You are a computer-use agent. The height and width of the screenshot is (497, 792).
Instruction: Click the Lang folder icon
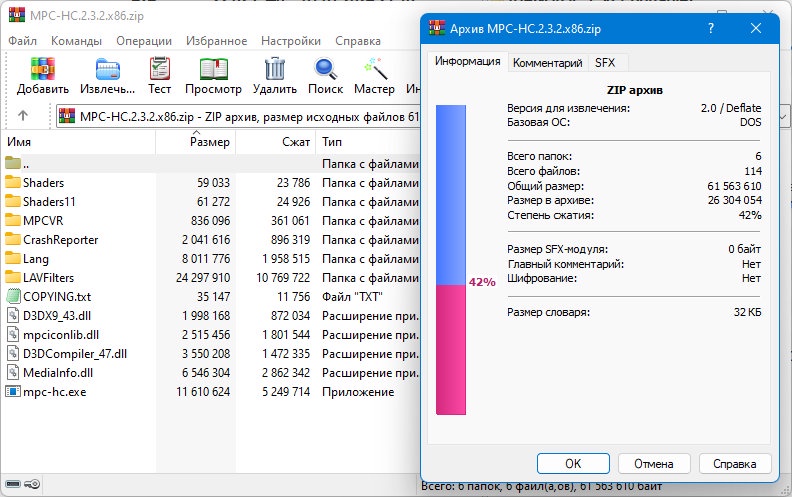[x=13, y=258]
